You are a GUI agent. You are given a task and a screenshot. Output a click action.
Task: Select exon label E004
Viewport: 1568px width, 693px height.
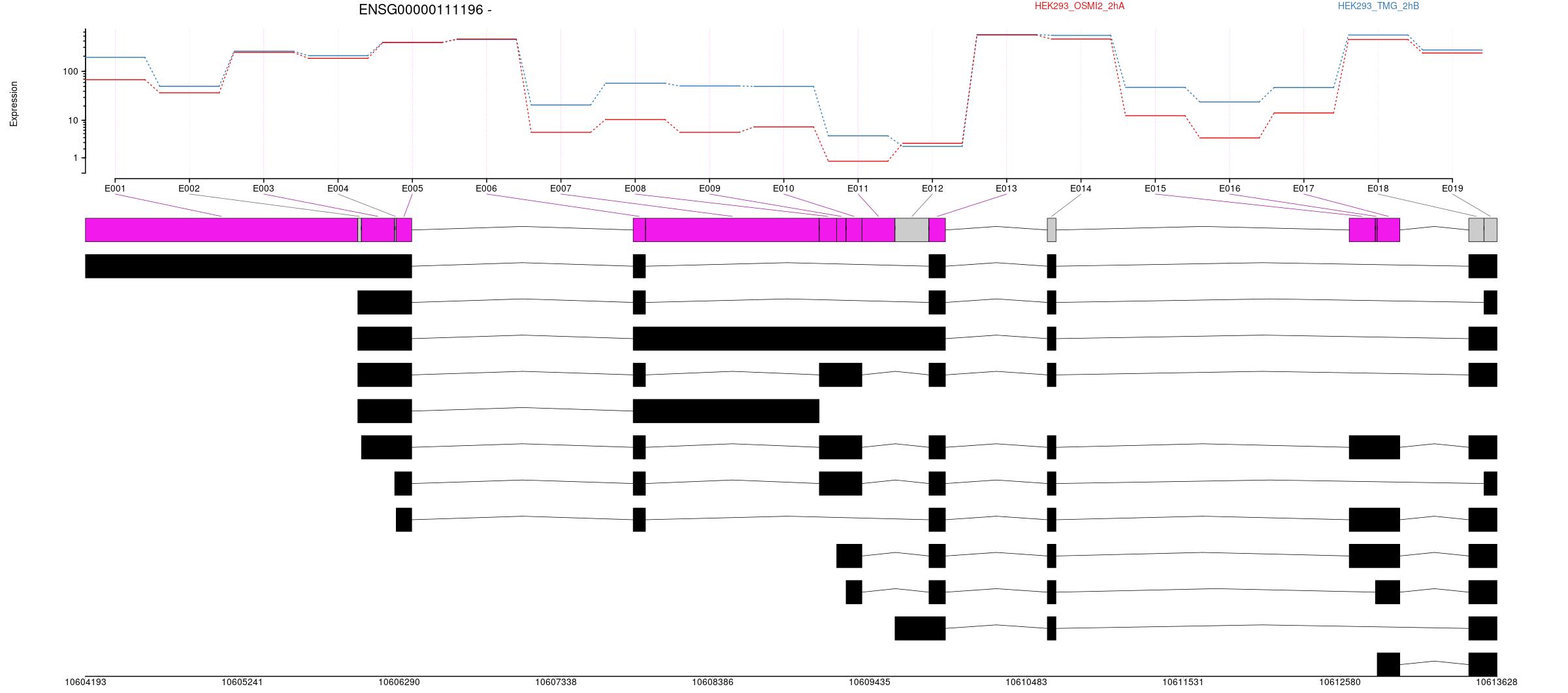[x=338, y=188]
